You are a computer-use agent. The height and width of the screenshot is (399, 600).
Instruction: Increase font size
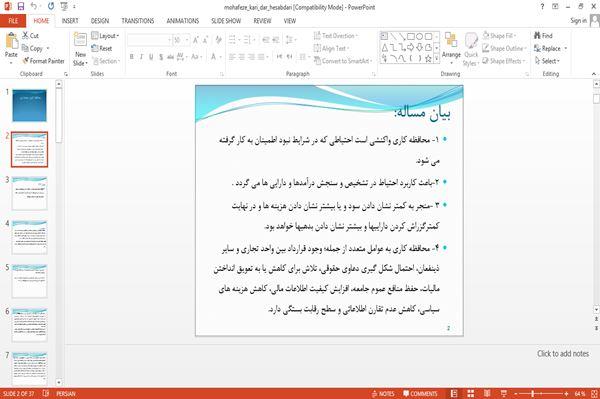(196, 40)
